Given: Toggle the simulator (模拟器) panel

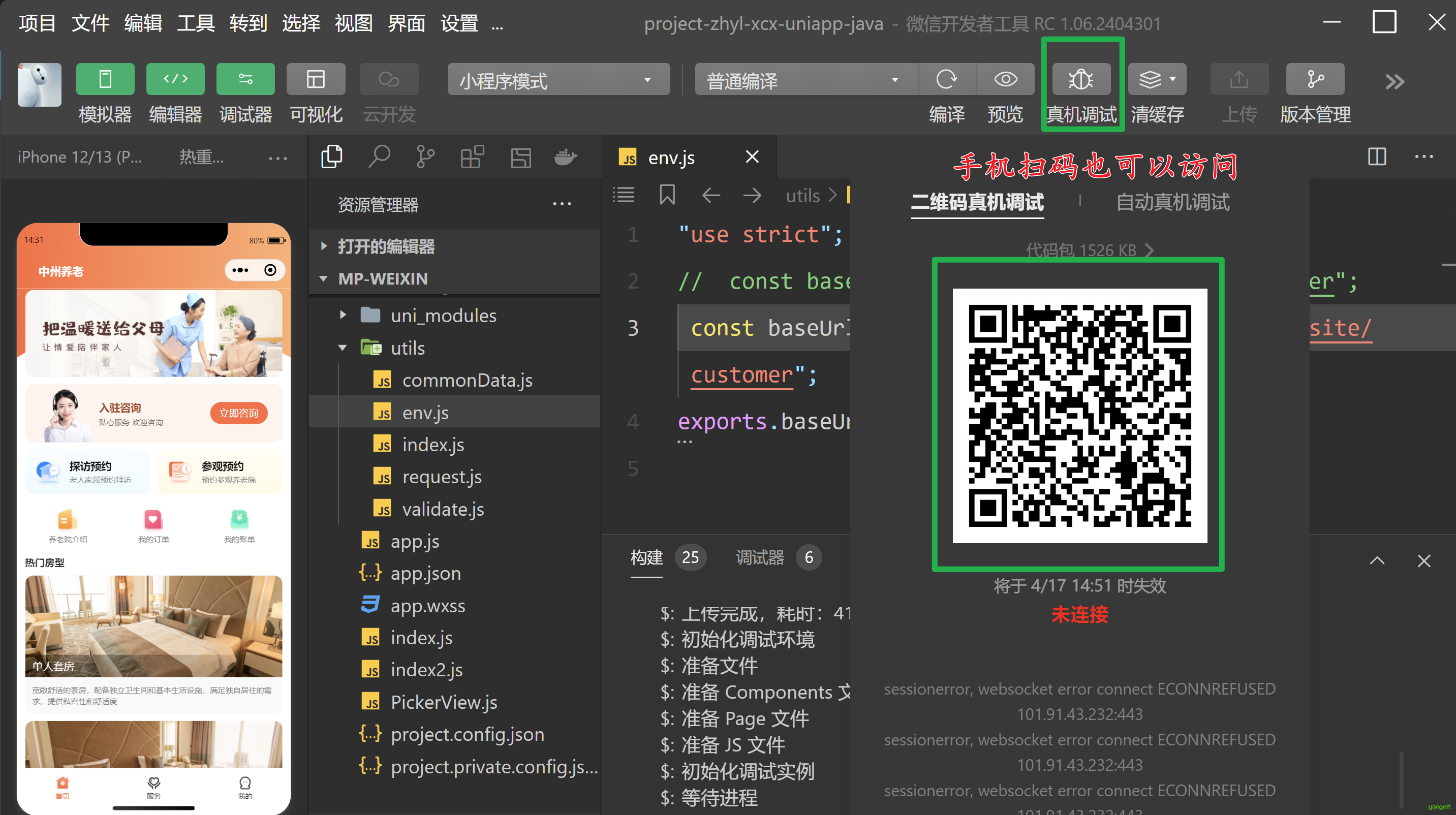Looking at the screenshot, I should point(105,79).
